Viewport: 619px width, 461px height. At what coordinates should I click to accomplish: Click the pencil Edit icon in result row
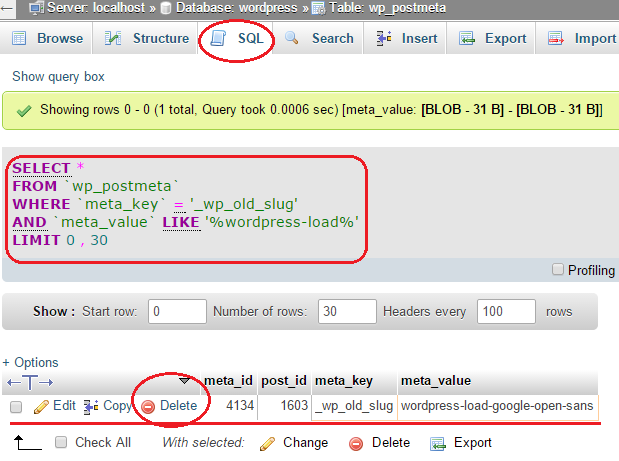pos(41,406)
